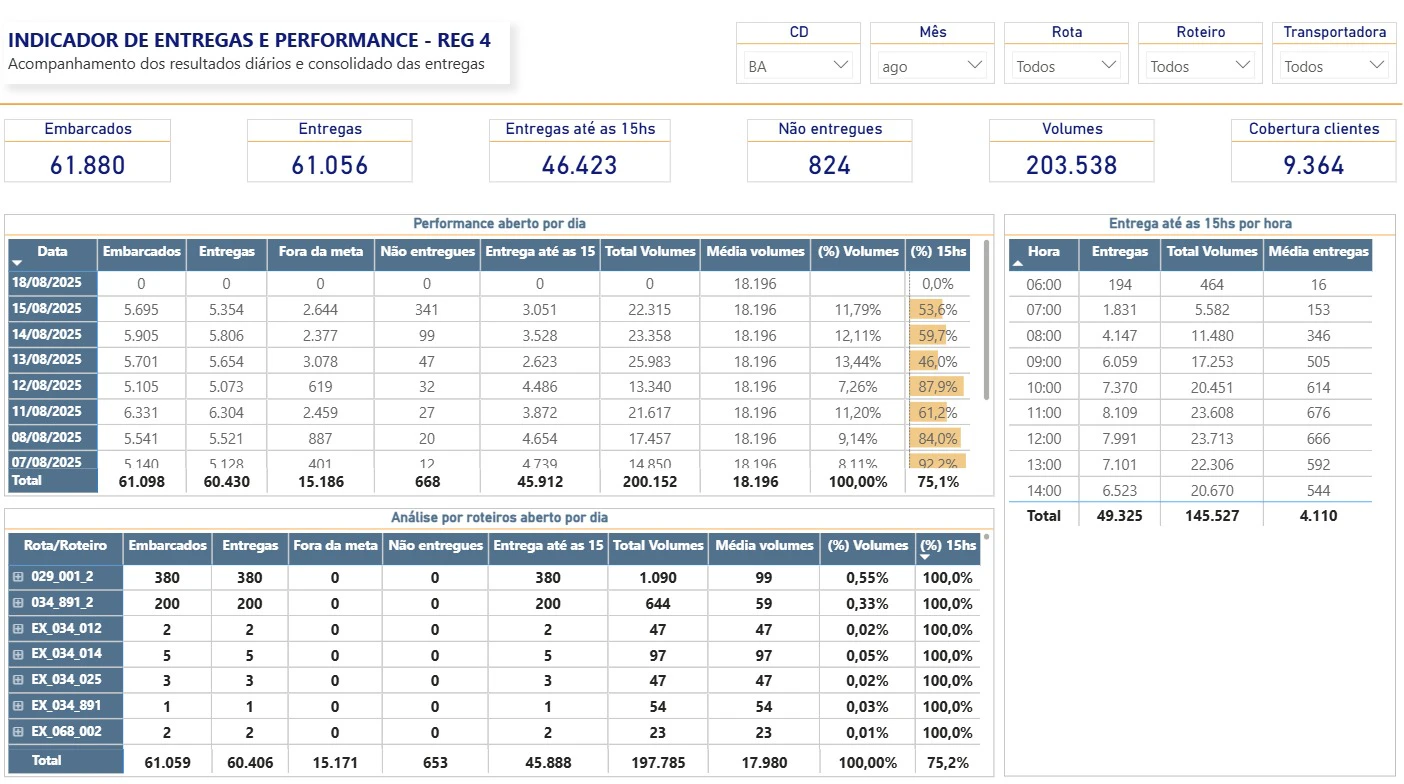The width and height of the screenshot is (1404, 784).
Task: Sort hourly table by Entregas header
Action: [1120, 252]
